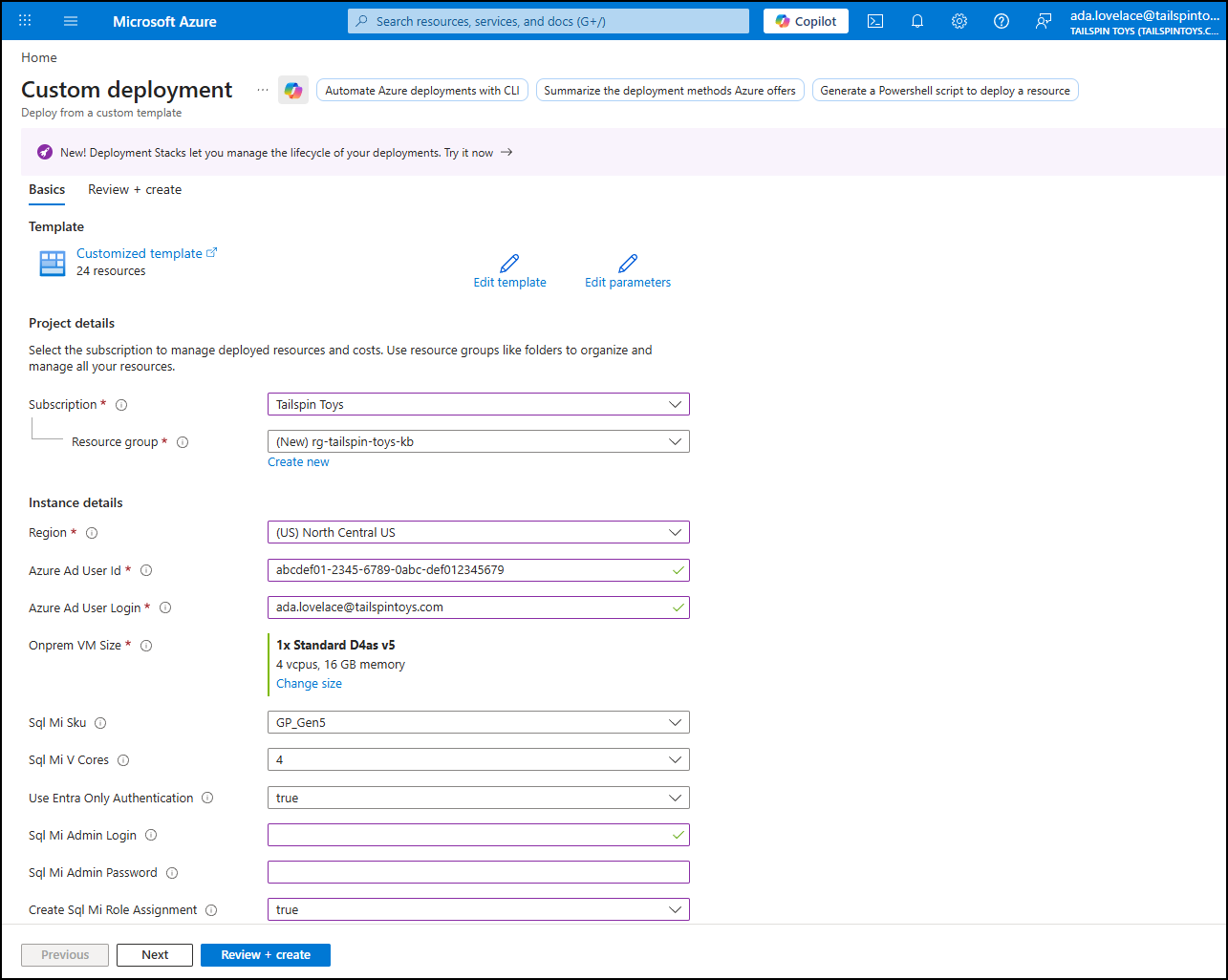Click the Edit template pencil icon
Screen dimensions: 1228x980
click(x=509, y=264)
